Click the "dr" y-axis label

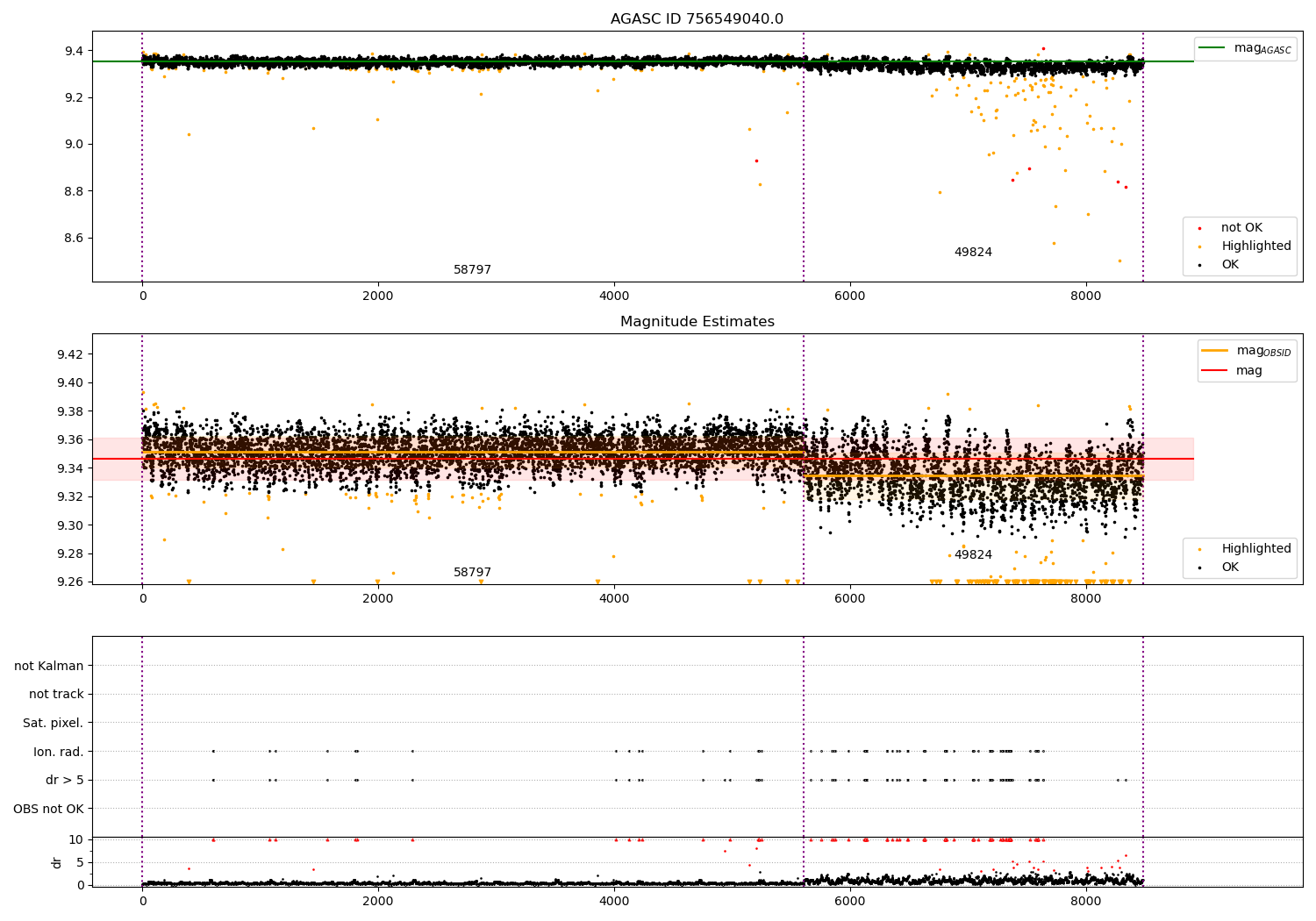57,862
